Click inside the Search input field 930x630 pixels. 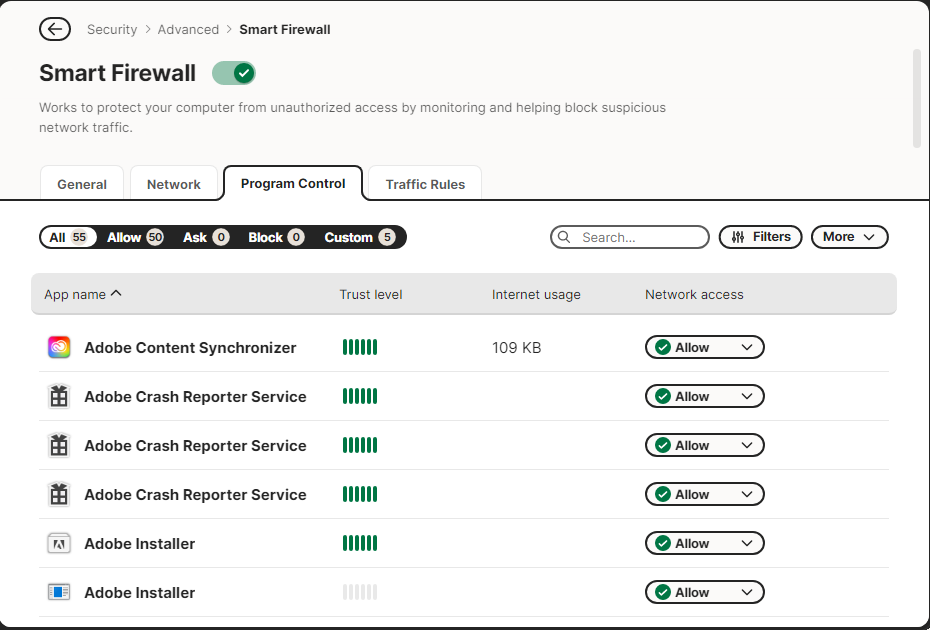click(x=640, y=238)
